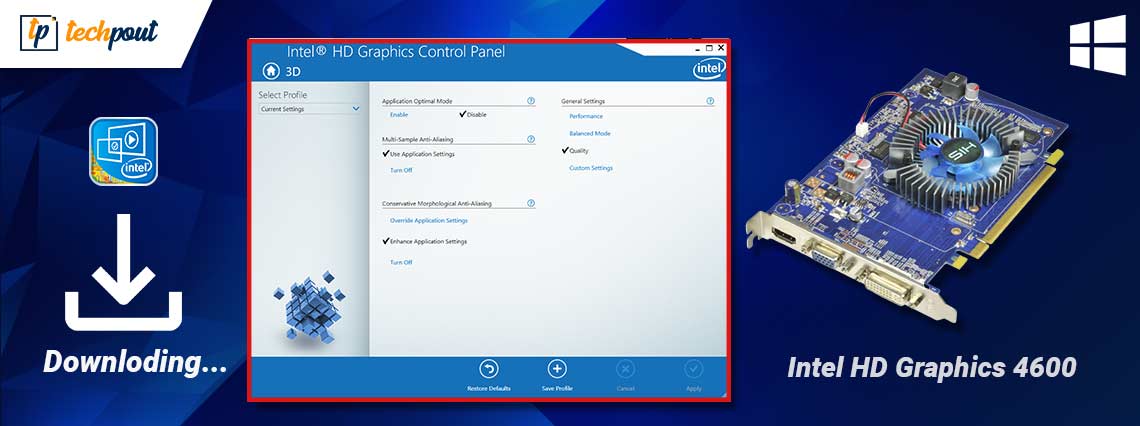The image size is (1140, 426).
Task: Minimize the Intel control panel window
Action: click(699, 49)
